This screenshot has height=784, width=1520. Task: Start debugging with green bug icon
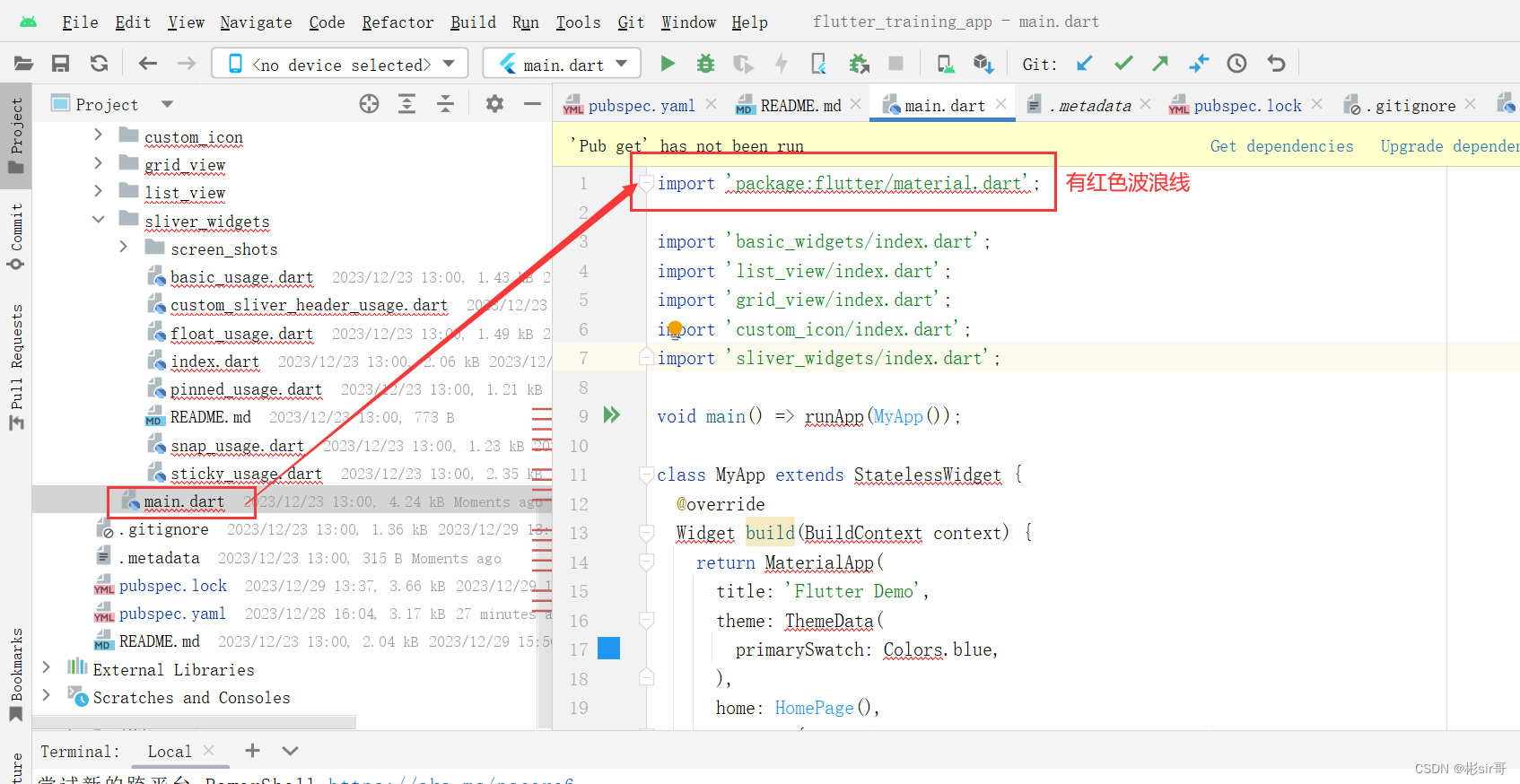coord(705,64)
